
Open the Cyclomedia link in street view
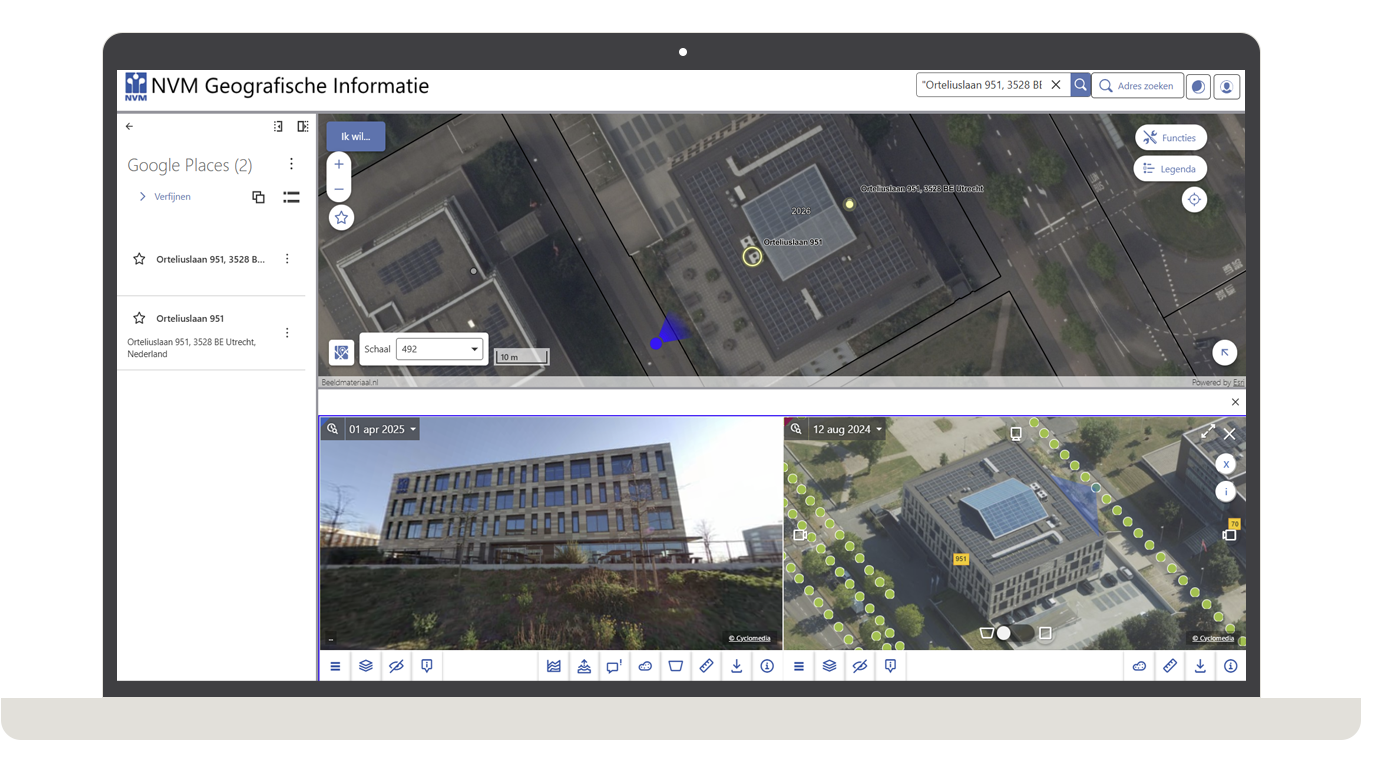point(749,638)
